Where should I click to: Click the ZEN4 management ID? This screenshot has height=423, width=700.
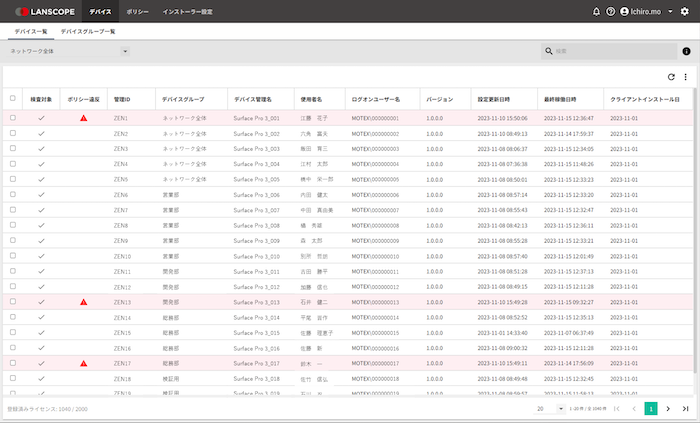pos(121,164)
